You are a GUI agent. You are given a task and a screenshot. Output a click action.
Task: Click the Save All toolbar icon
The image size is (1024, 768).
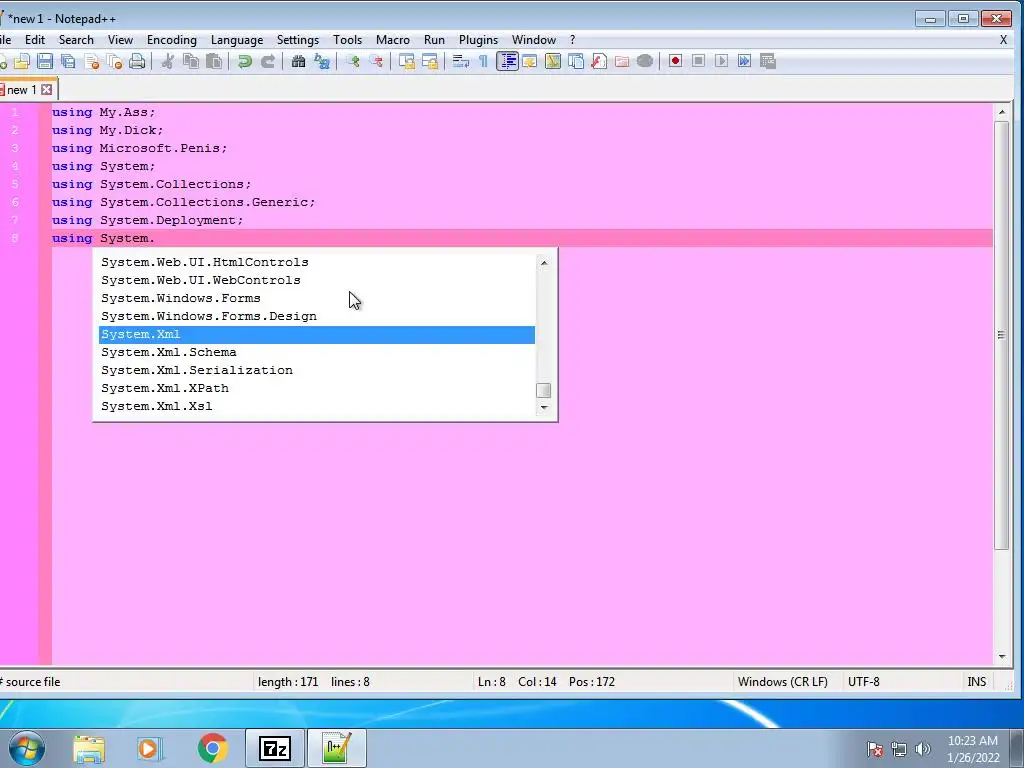[x=68, y=61]
